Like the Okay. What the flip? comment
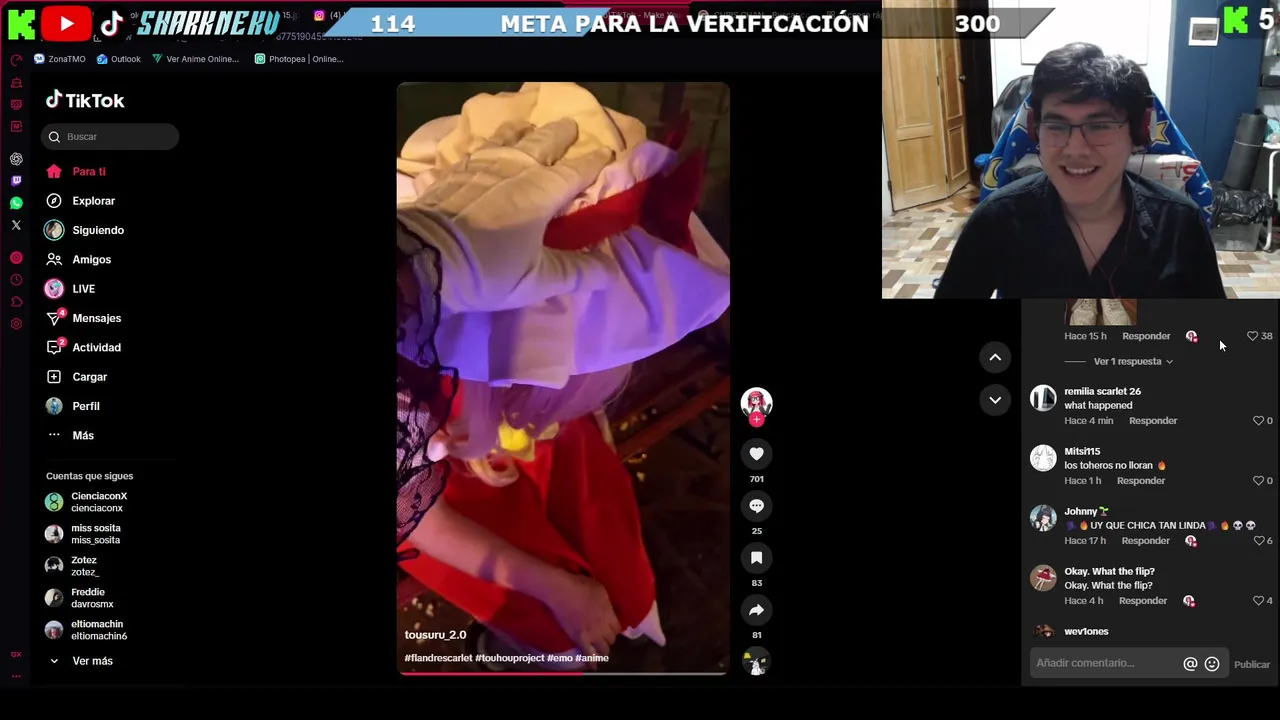 [1258, 601]
